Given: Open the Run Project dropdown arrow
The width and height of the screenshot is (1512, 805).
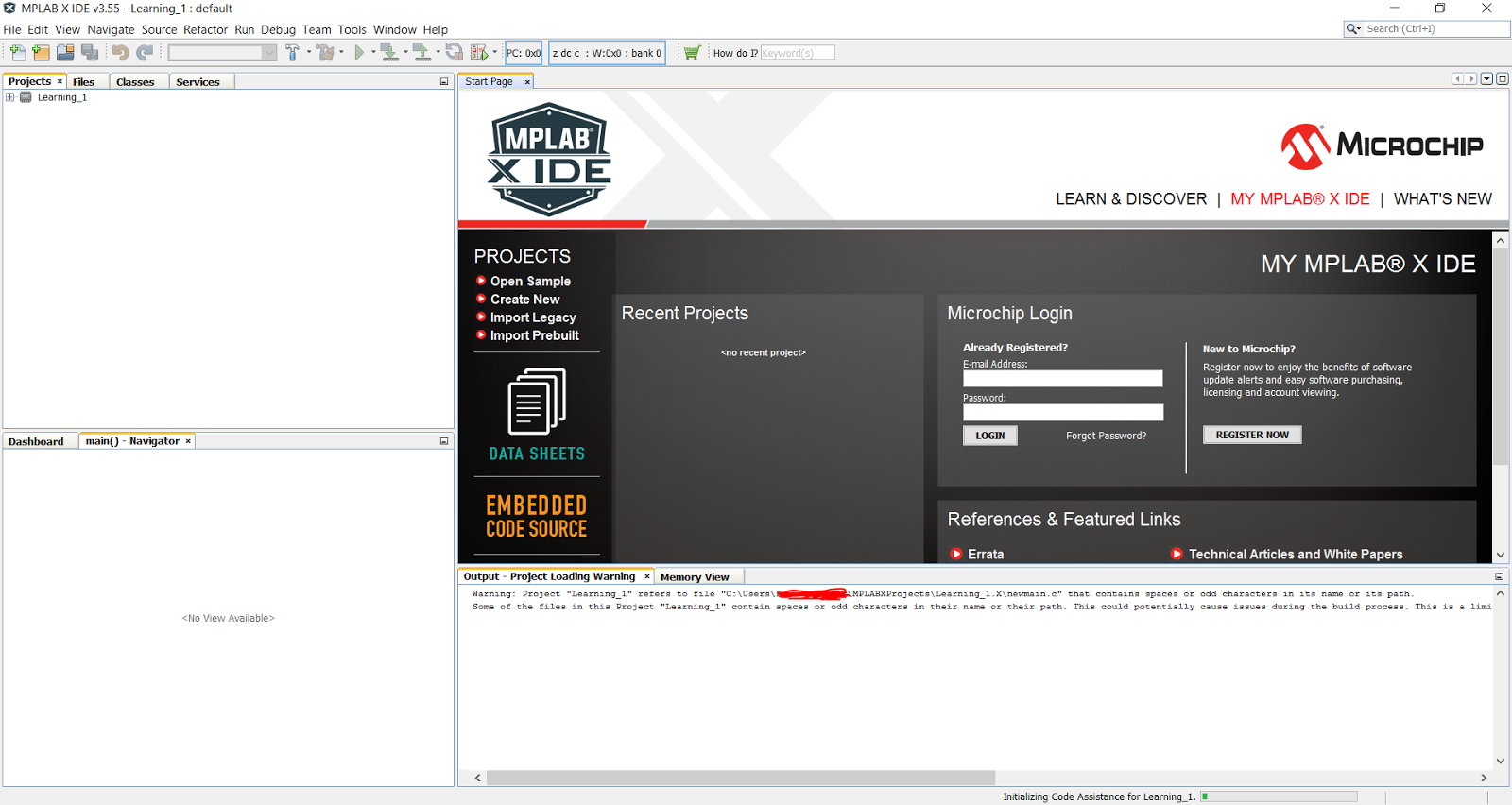Looking at the screenshot, I should click(373, 52).
